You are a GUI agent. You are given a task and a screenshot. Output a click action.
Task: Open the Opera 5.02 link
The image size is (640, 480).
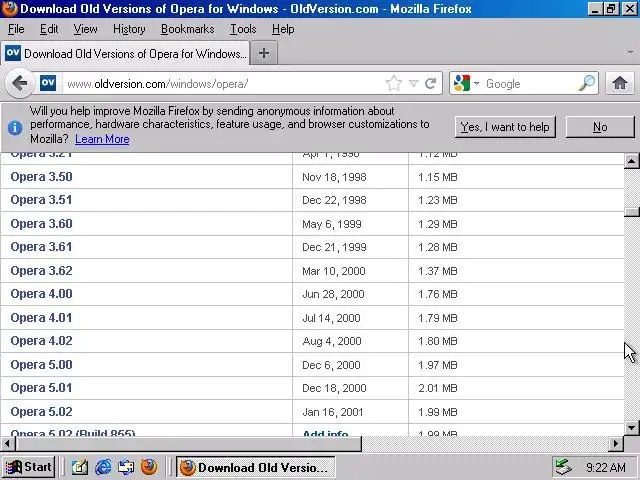pos(41,411)
